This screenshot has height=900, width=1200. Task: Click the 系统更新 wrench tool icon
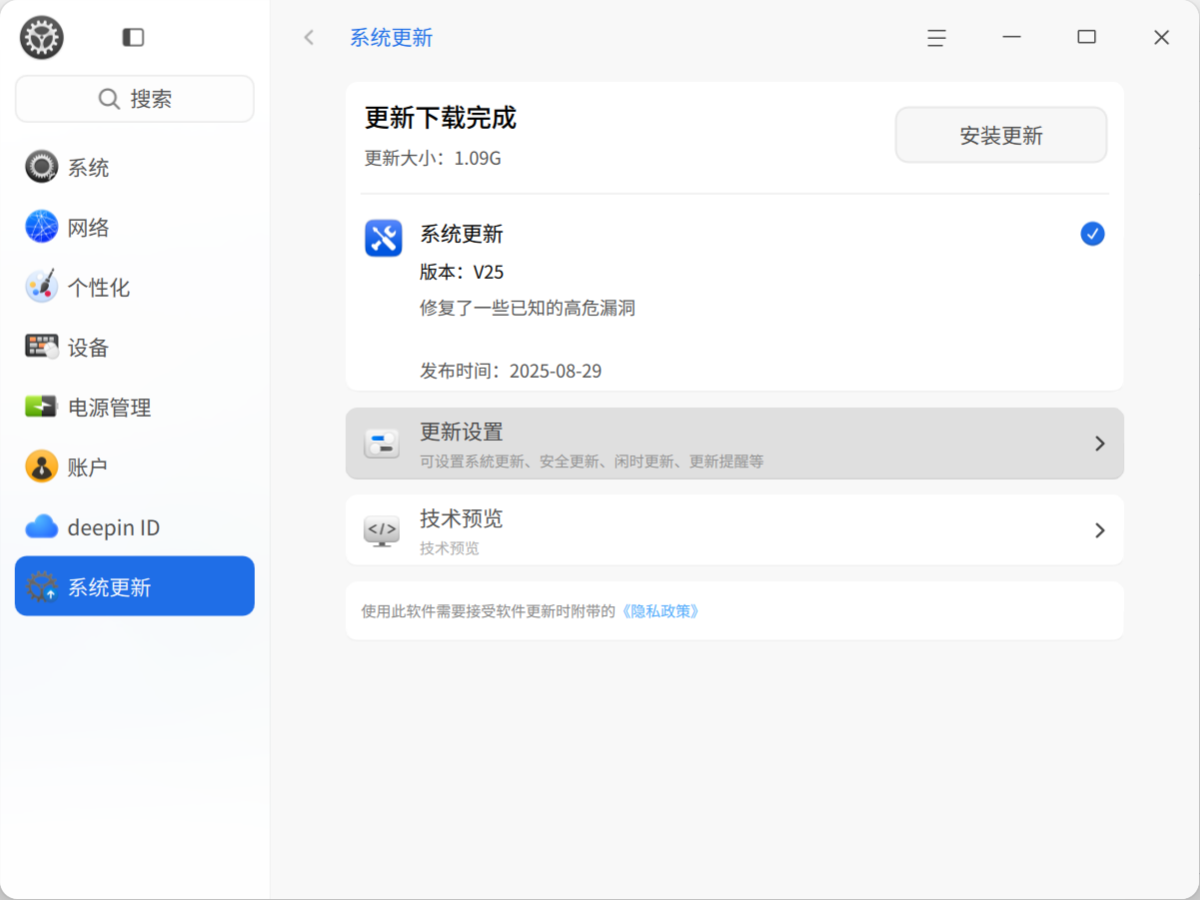point(384,238)
